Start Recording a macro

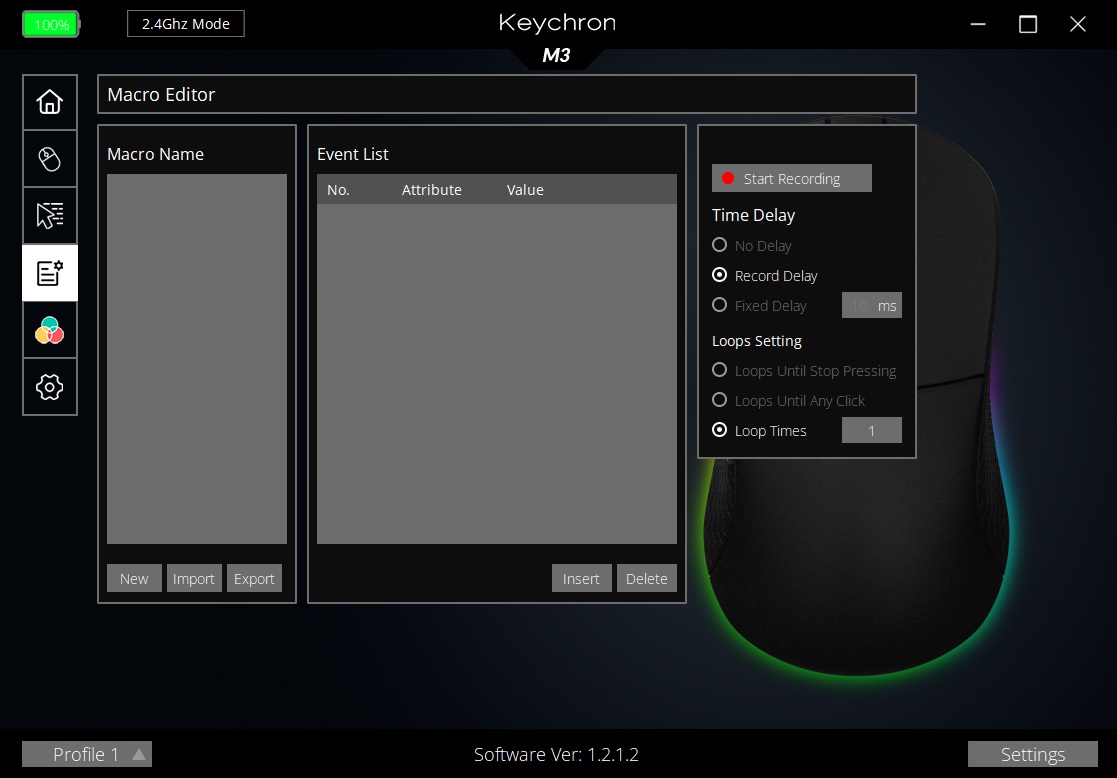tap(791, 178)
